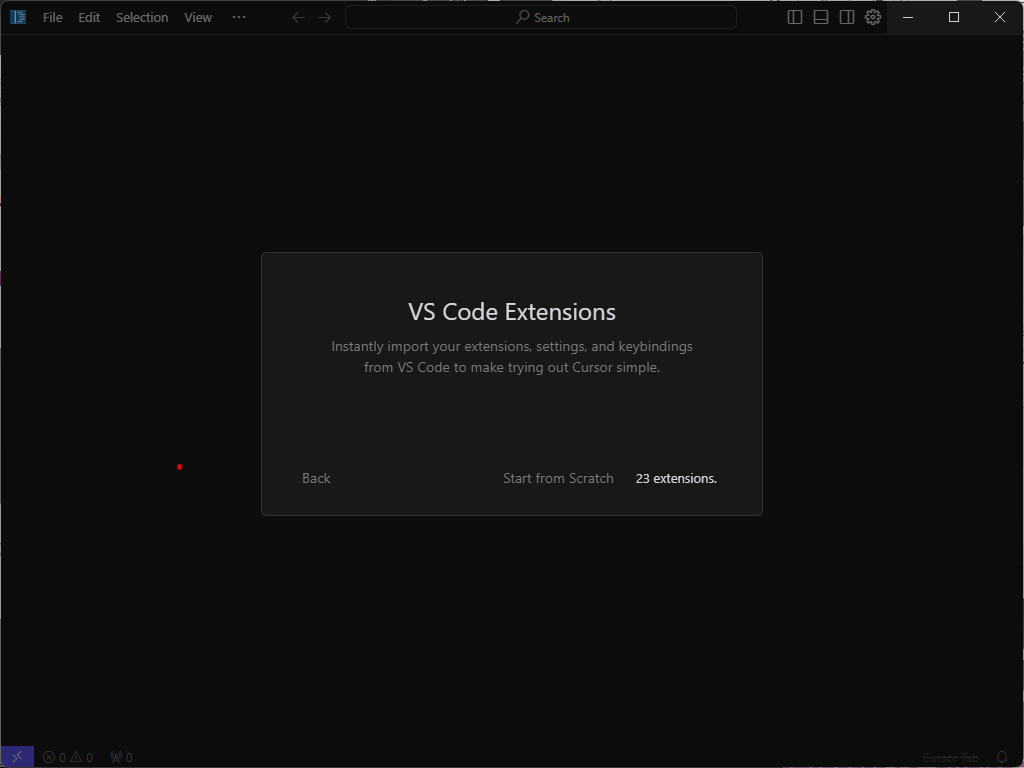Go back with the left arrow
The width and height of the screenshot is (1024, 768).
[x=298, y=18]
